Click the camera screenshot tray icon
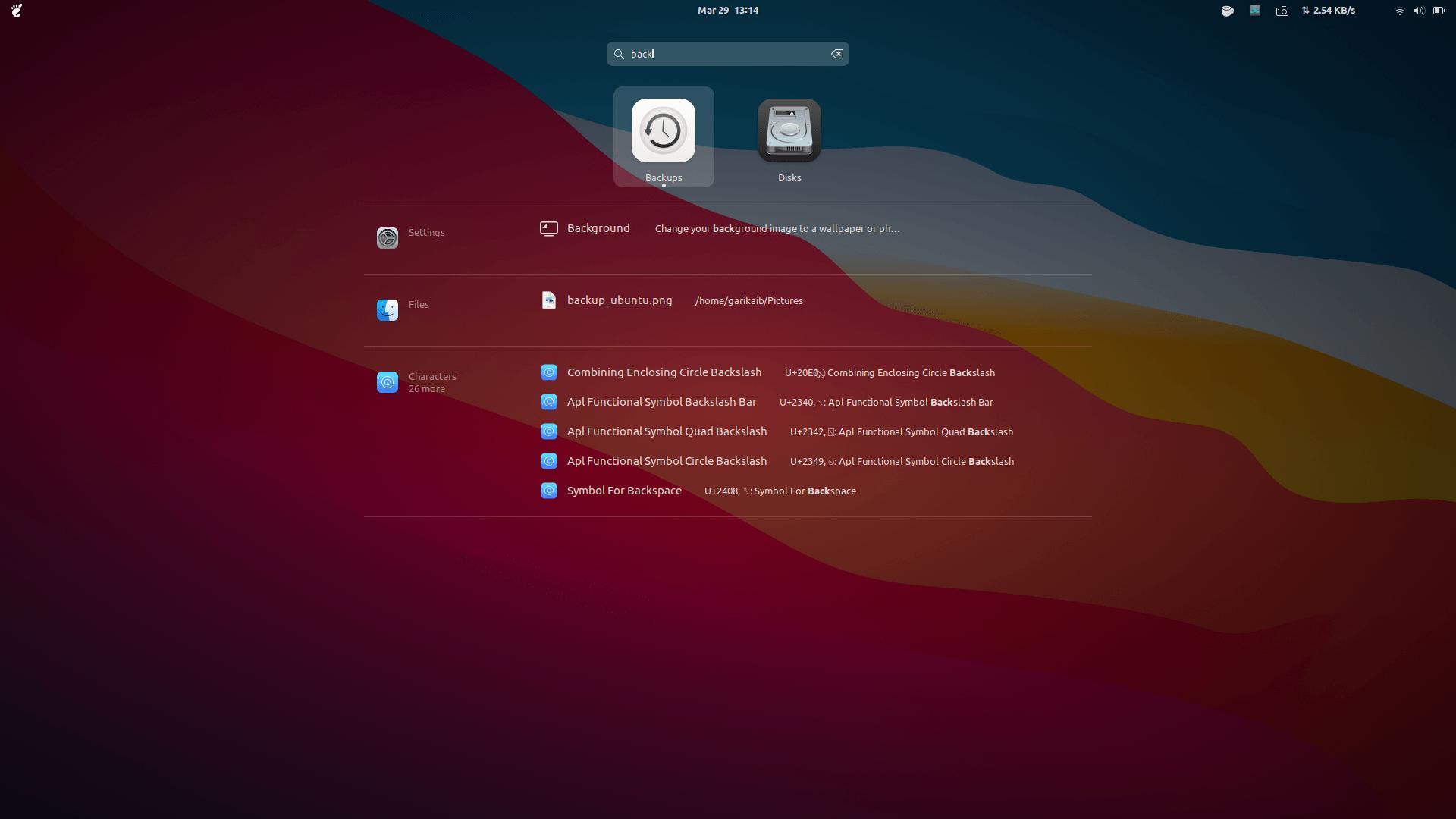Screen dimensions: 1456x819 click(x=1282, y=11)
